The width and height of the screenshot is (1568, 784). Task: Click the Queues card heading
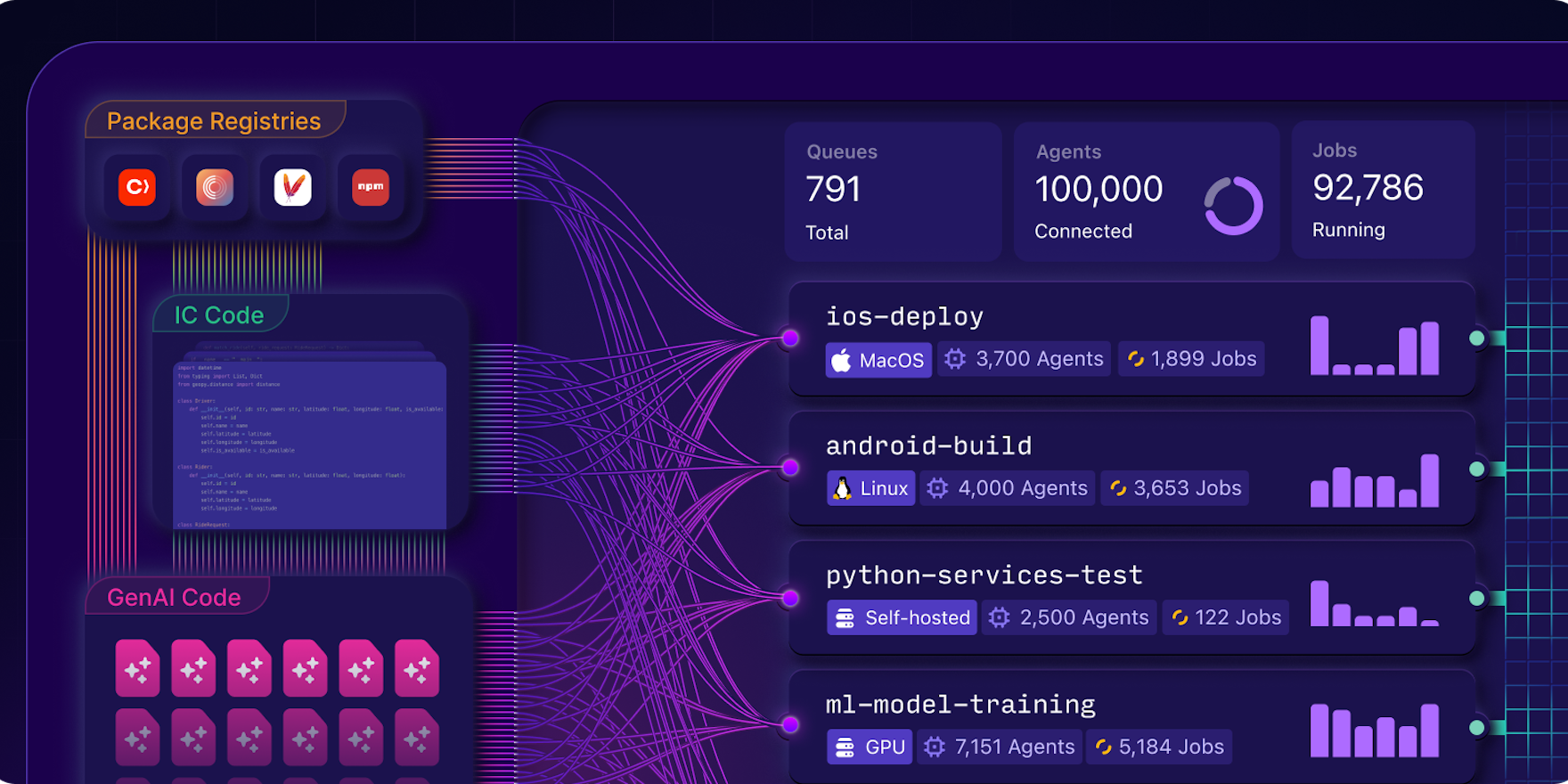click(x=842, y=152)
